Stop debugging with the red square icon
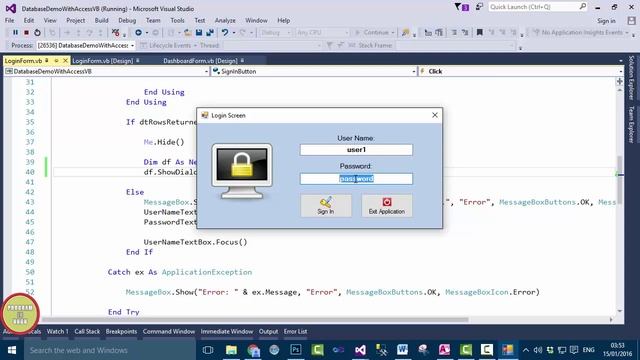640x360 pixels. click(x=26, y=33)
